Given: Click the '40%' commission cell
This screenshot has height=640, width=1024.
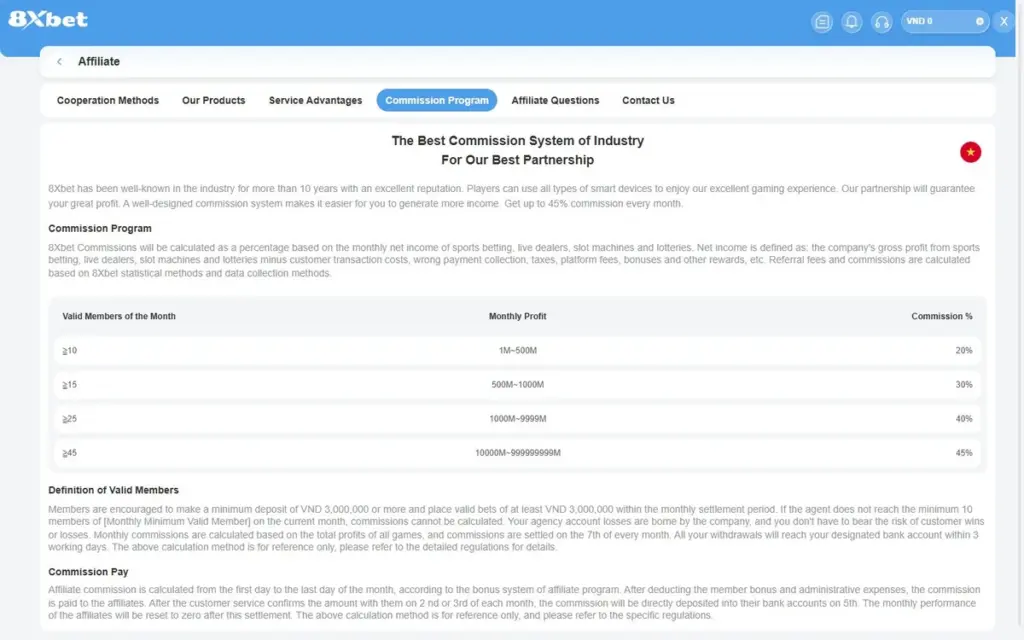Looking at the screenshot, I should (964, 419).
